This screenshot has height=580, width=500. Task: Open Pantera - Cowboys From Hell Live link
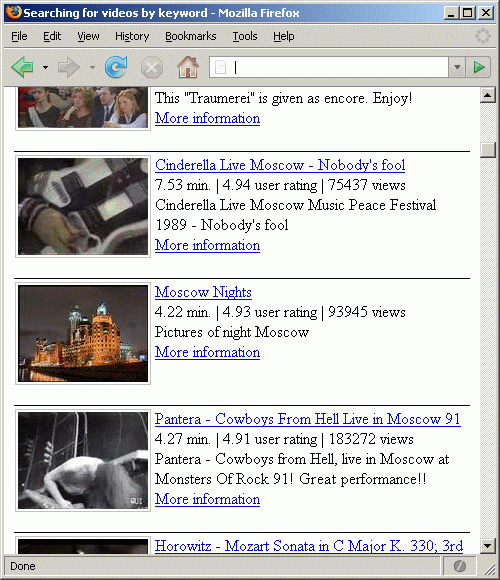[x=308, y=419]
